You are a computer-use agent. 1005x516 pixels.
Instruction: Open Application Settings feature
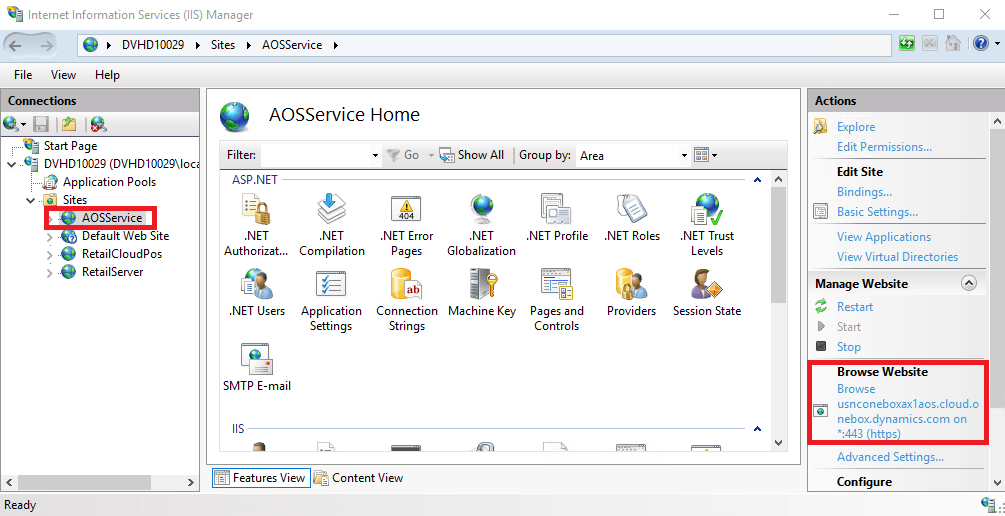click(331, 300)
